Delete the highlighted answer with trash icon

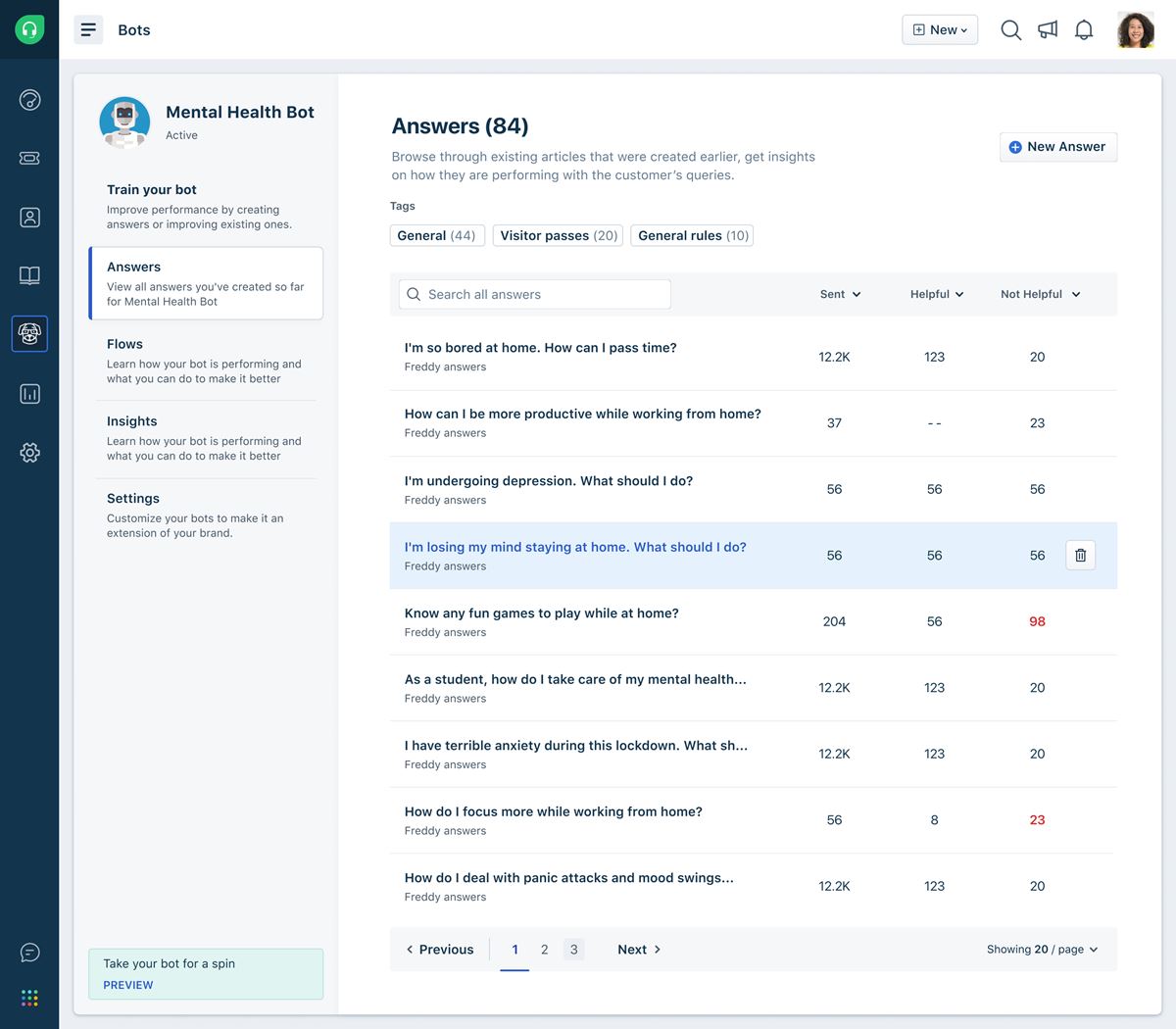click(x=1080, y=556)
